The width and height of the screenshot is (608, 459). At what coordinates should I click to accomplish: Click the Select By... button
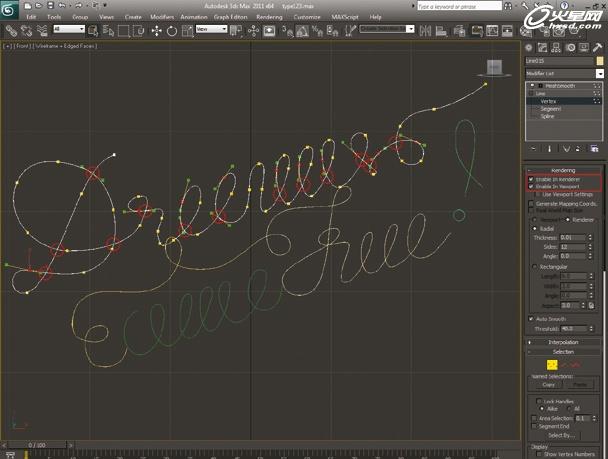561,435
